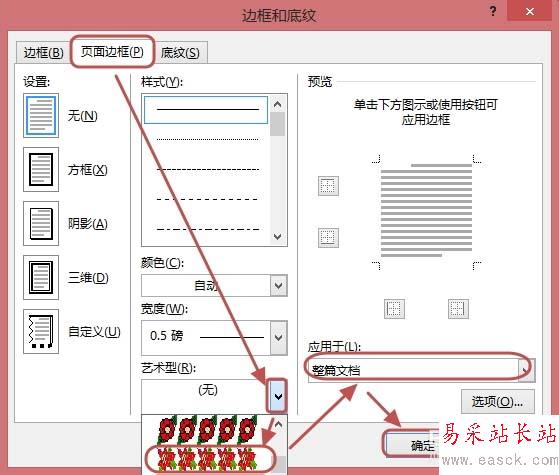
Task: Open the 应用于(L) apply-to dropdown
Action: pos(527,370)
